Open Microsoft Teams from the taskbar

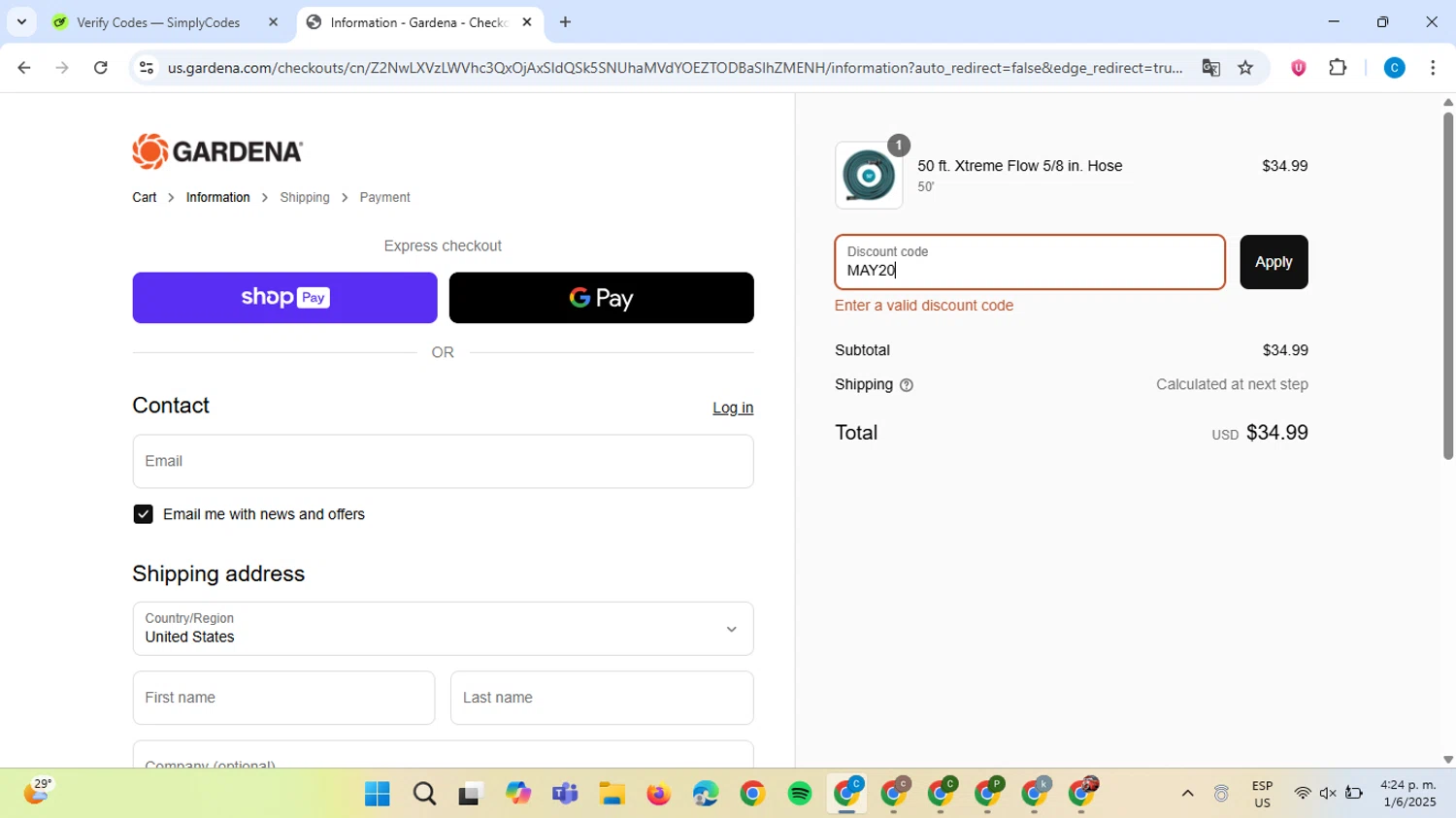tap(565, 794)
